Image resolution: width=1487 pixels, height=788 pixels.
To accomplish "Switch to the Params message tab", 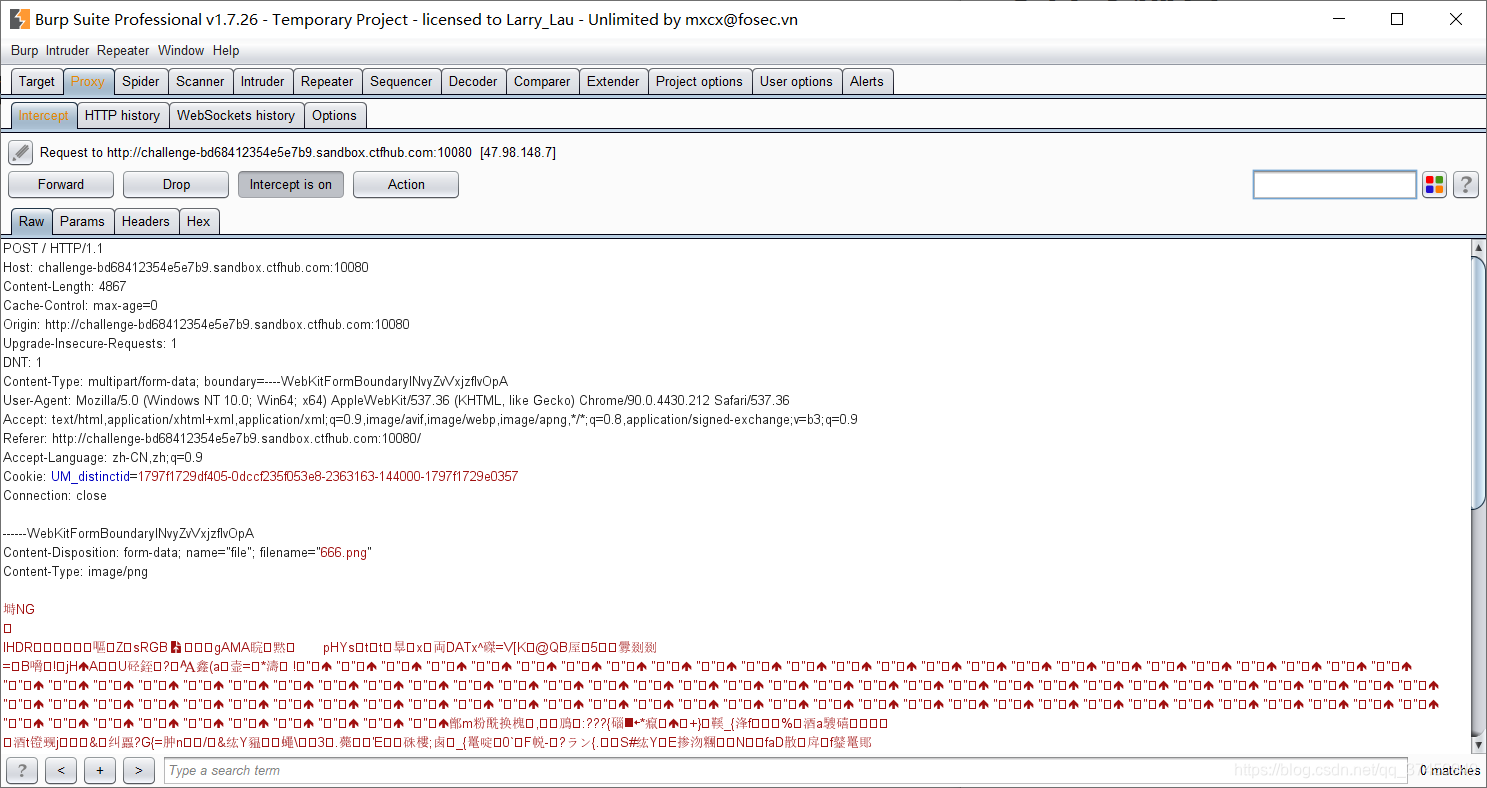I will (x=82, y=221).
